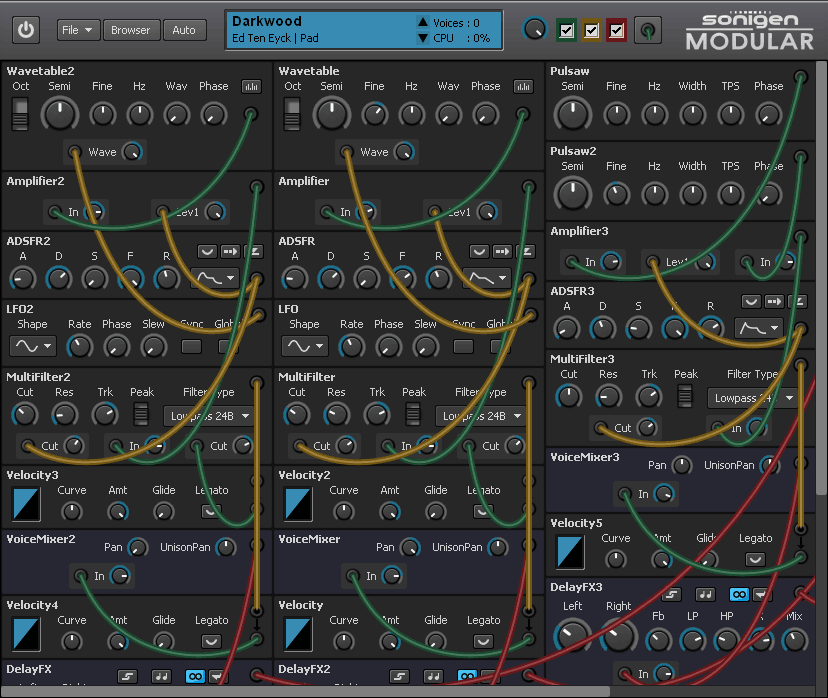Open the Lowpass 24B dropdown in MultiFilter3
This screenshot has width=828, height=698.
click(752, 397)
